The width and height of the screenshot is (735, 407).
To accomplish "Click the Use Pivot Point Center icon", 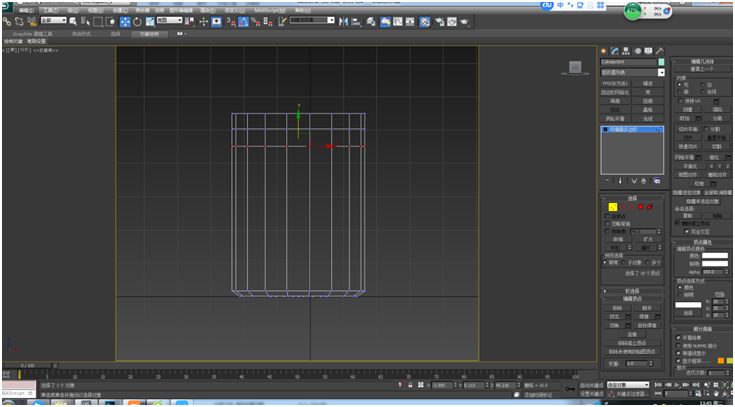I will coord(190,21).
